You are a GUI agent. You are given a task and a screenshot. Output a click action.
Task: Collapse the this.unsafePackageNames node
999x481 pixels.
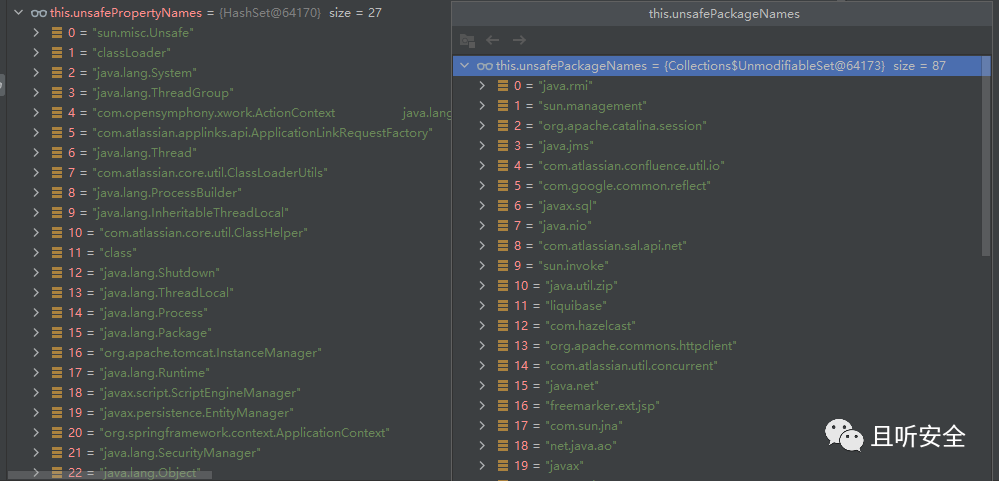(464, 66)
